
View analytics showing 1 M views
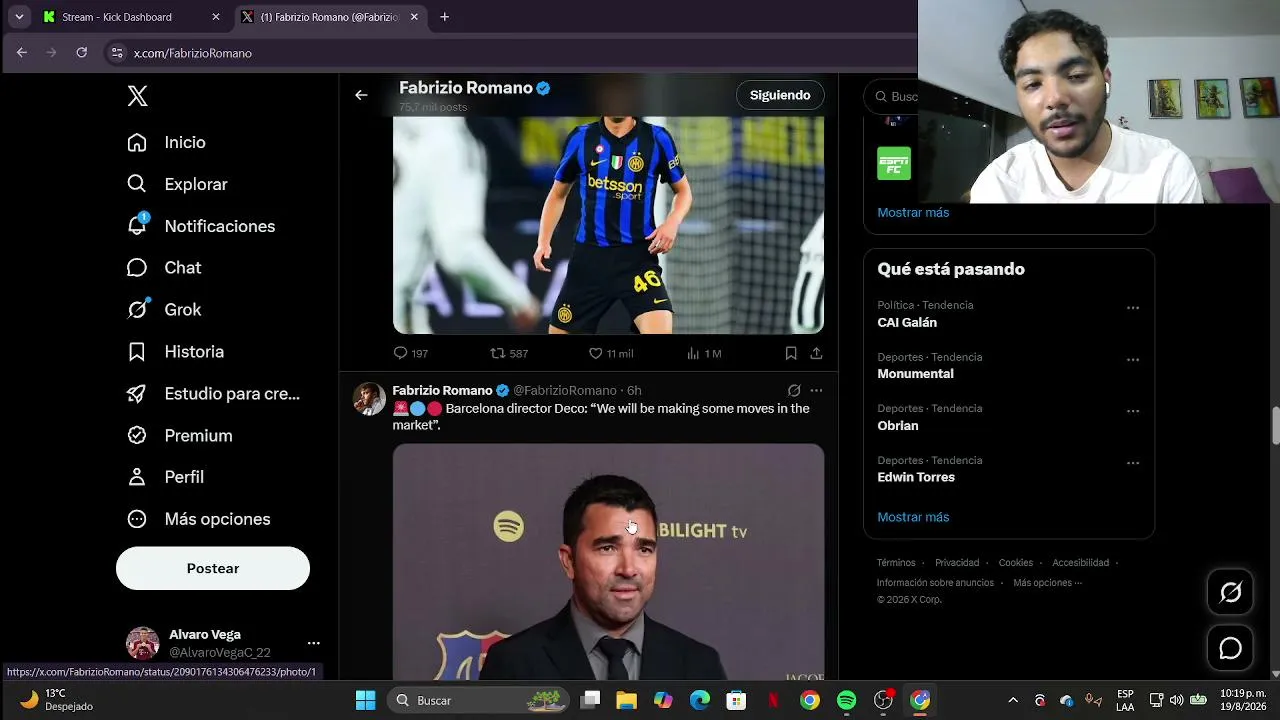coord(704,353)
